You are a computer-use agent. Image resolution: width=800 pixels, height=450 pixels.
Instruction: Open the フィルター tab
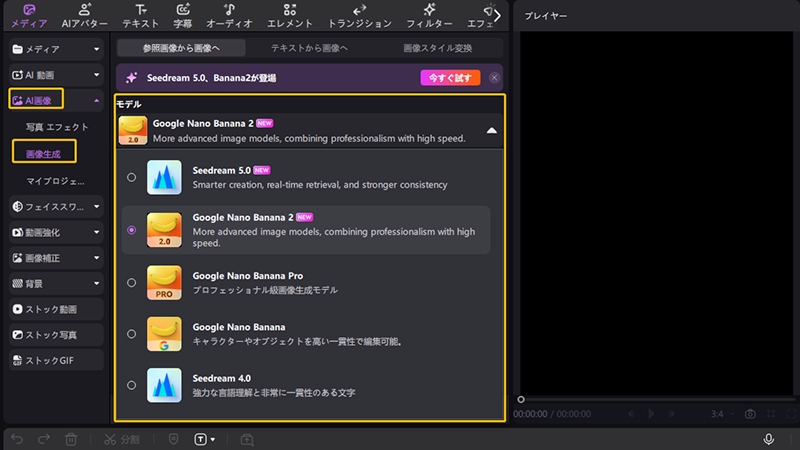pos(429,16)
